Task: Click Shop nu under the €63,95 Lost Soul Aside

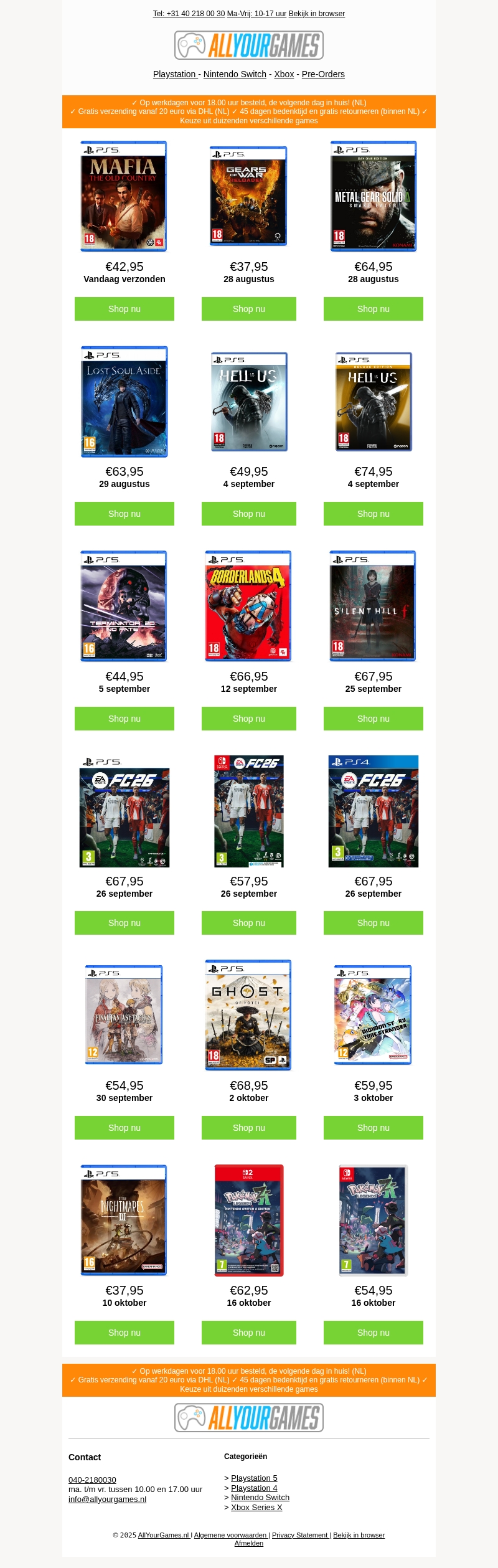Action: point(125,514)
